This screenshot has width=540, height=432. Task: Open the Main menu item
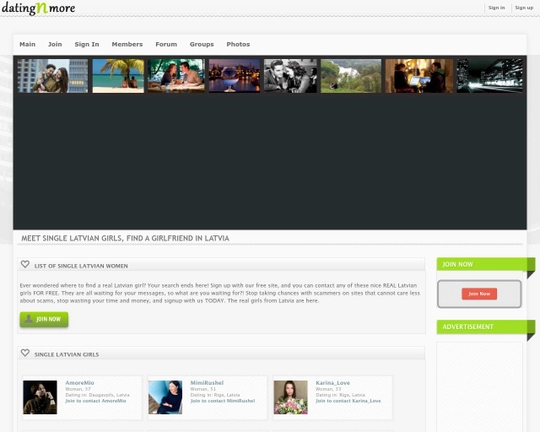pyautogui.click(x=28, y=44)
